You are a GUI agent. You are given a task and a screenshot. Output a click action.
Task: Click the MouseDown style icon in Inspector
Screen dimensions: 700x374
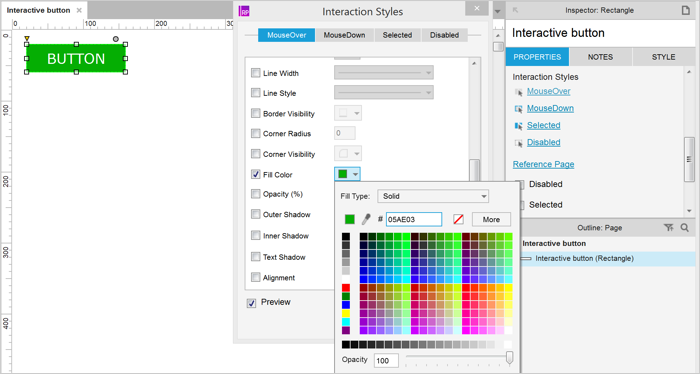[x=518, y=109]
